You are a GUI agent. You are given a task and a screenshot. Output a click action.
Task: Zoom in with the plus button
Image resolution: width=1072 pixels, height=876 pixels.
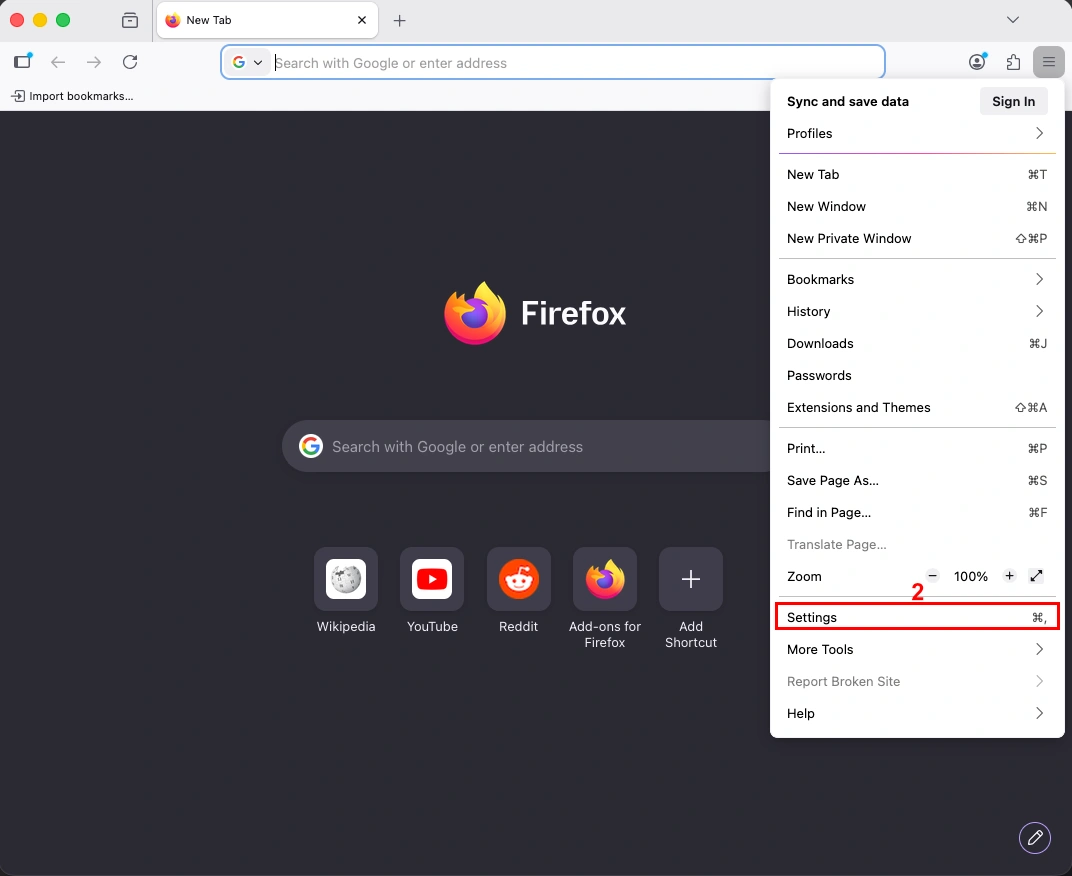click(1009, 576)
